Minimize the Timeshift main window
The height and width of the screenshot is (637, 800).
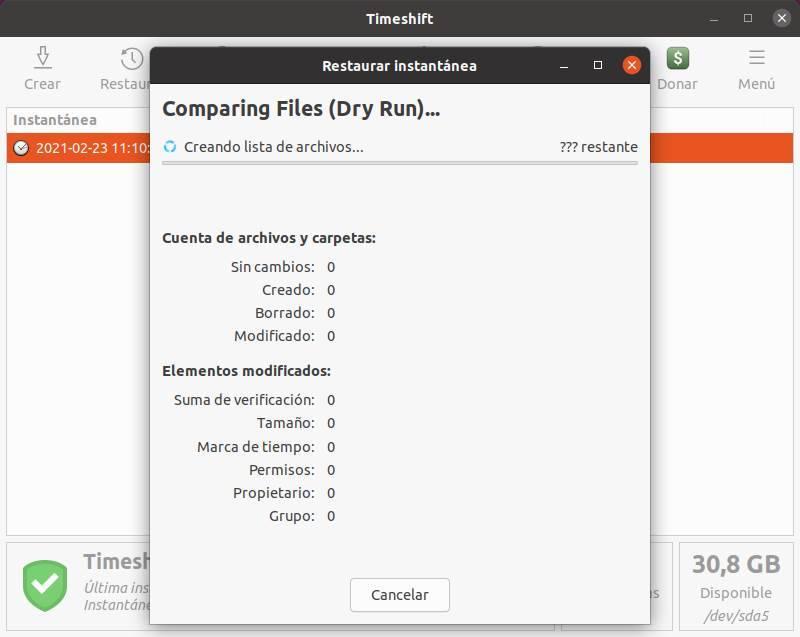point(714,19)
